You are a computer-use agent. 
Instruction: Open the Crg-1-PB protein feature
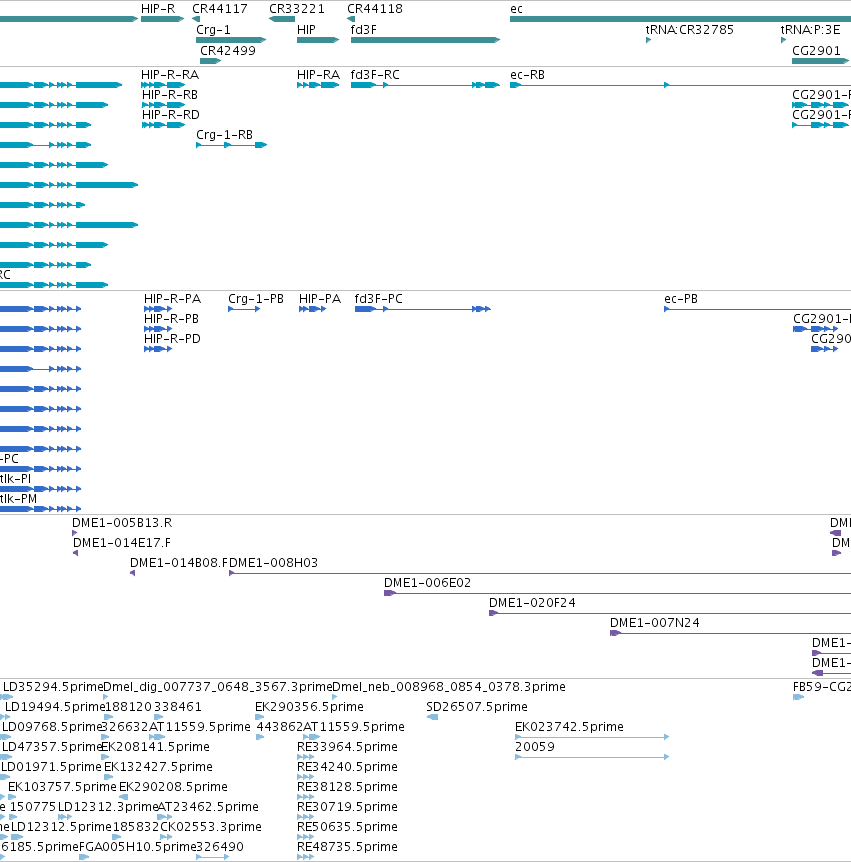point(244,309)
